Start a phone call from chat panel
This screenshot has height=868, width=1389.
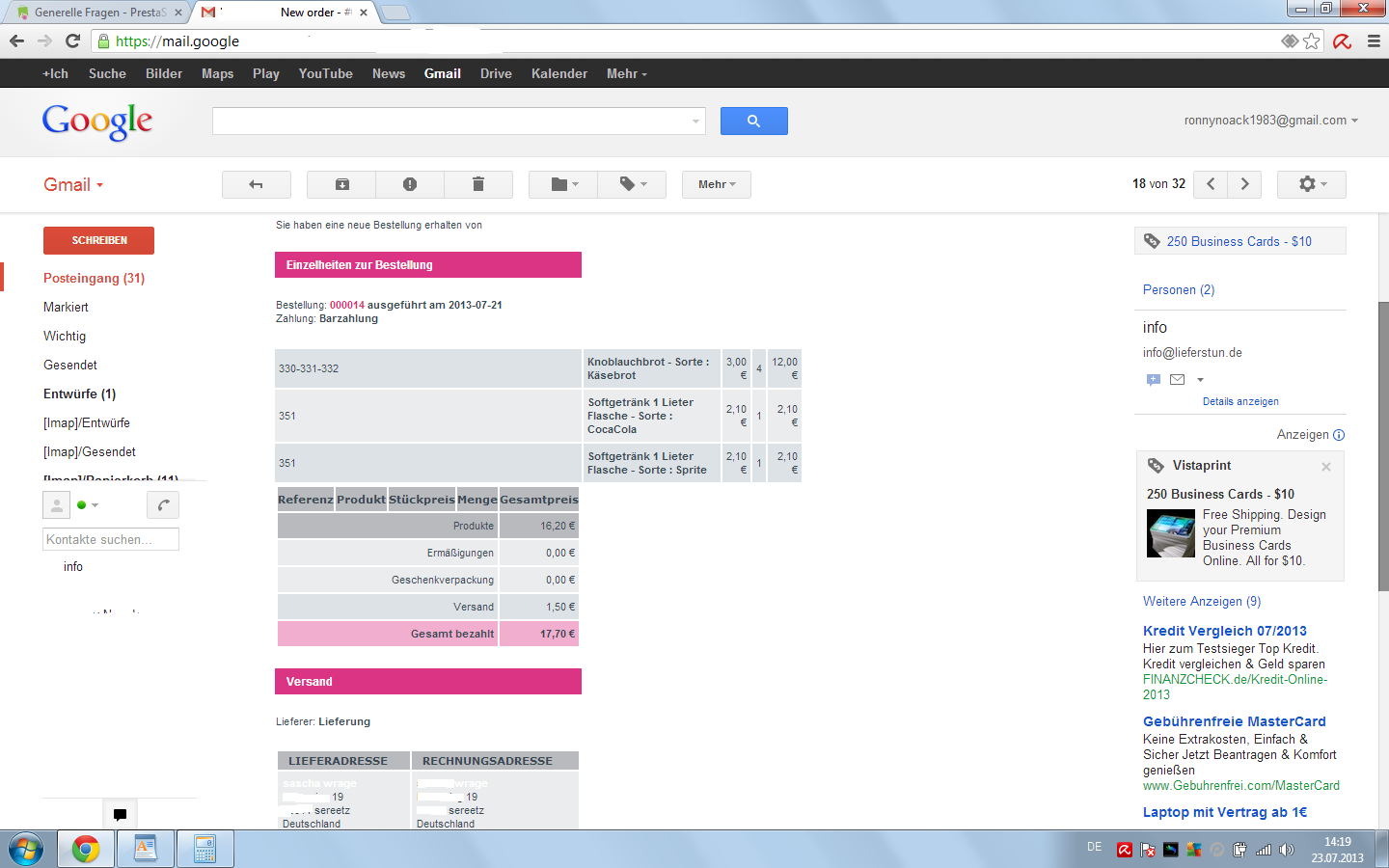click(163, 504)
